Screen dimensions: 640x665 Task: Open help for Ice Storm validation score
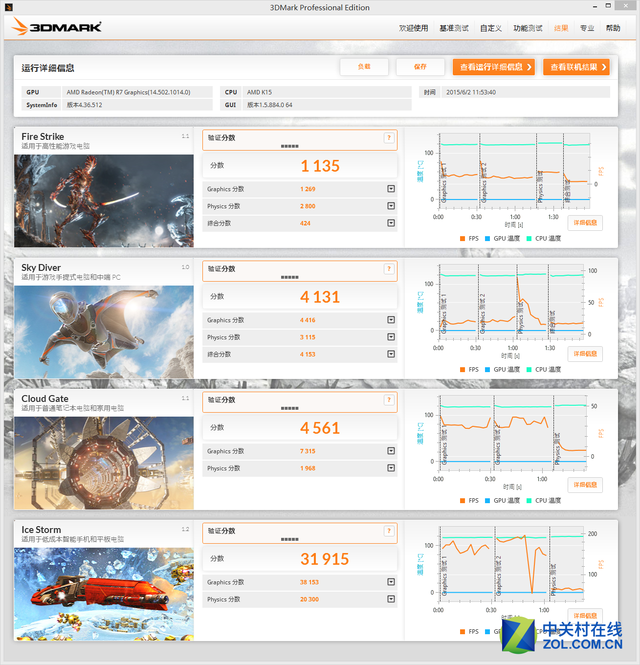(388, 531)
